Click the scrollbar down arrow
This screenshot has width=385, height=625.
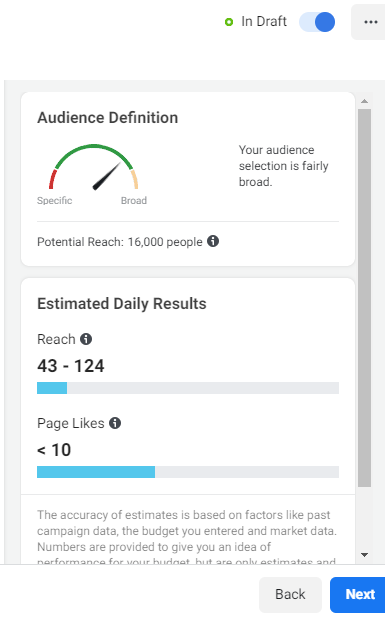[364, 554]
